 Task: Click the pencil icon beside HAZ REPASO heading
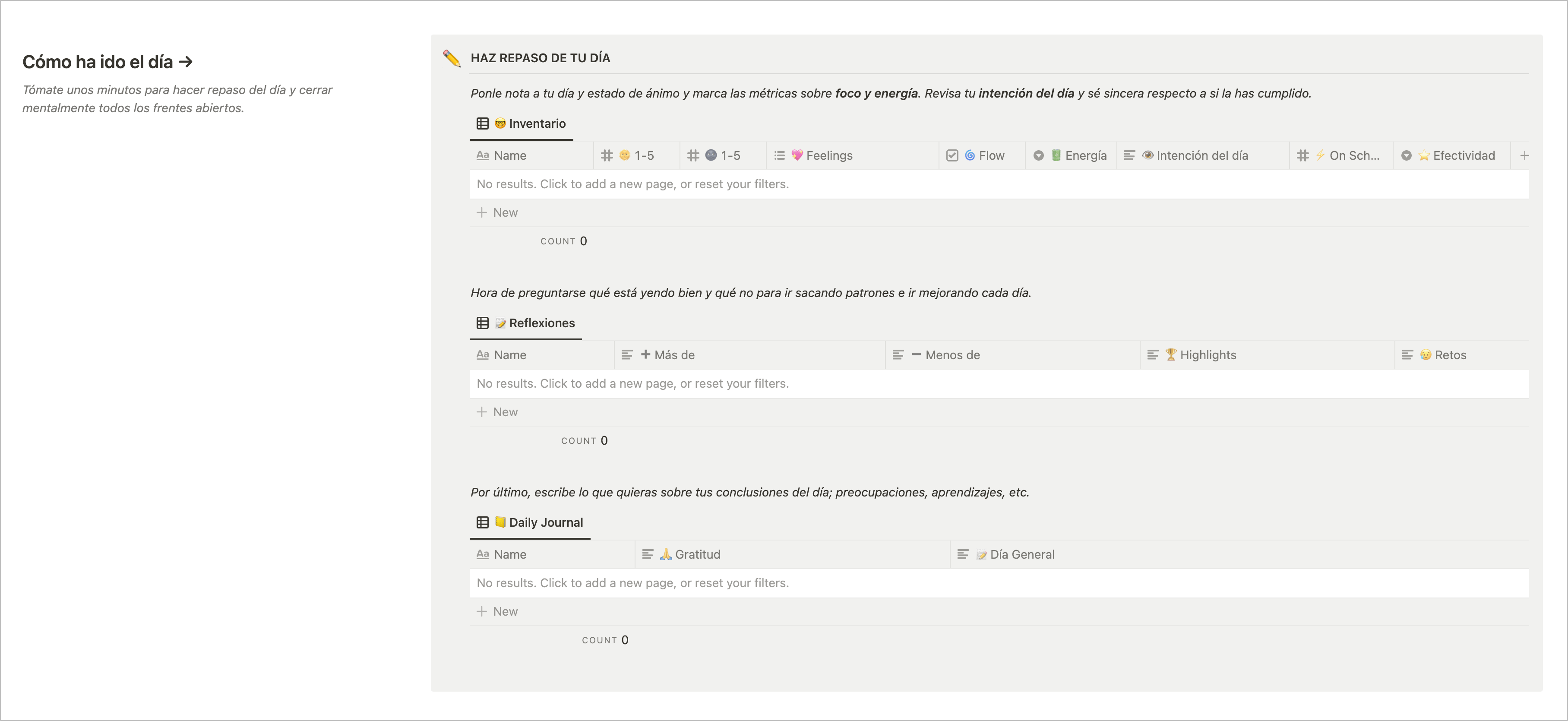click(452, 58)
